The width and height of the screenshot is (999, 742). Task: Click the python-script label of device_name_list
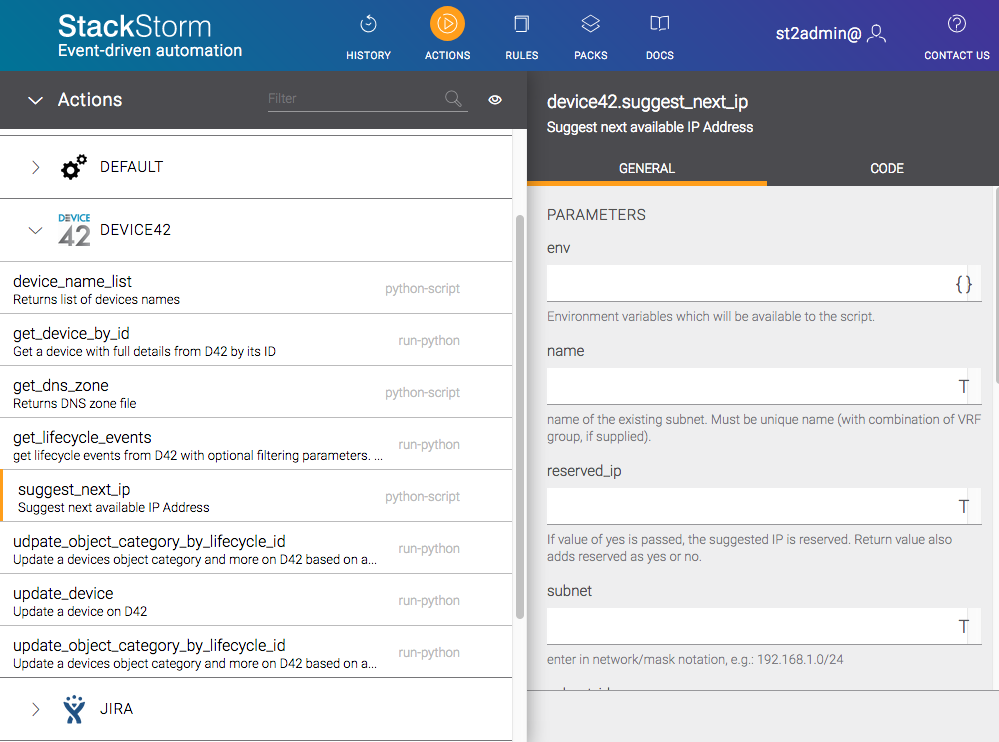pos(422,289)
